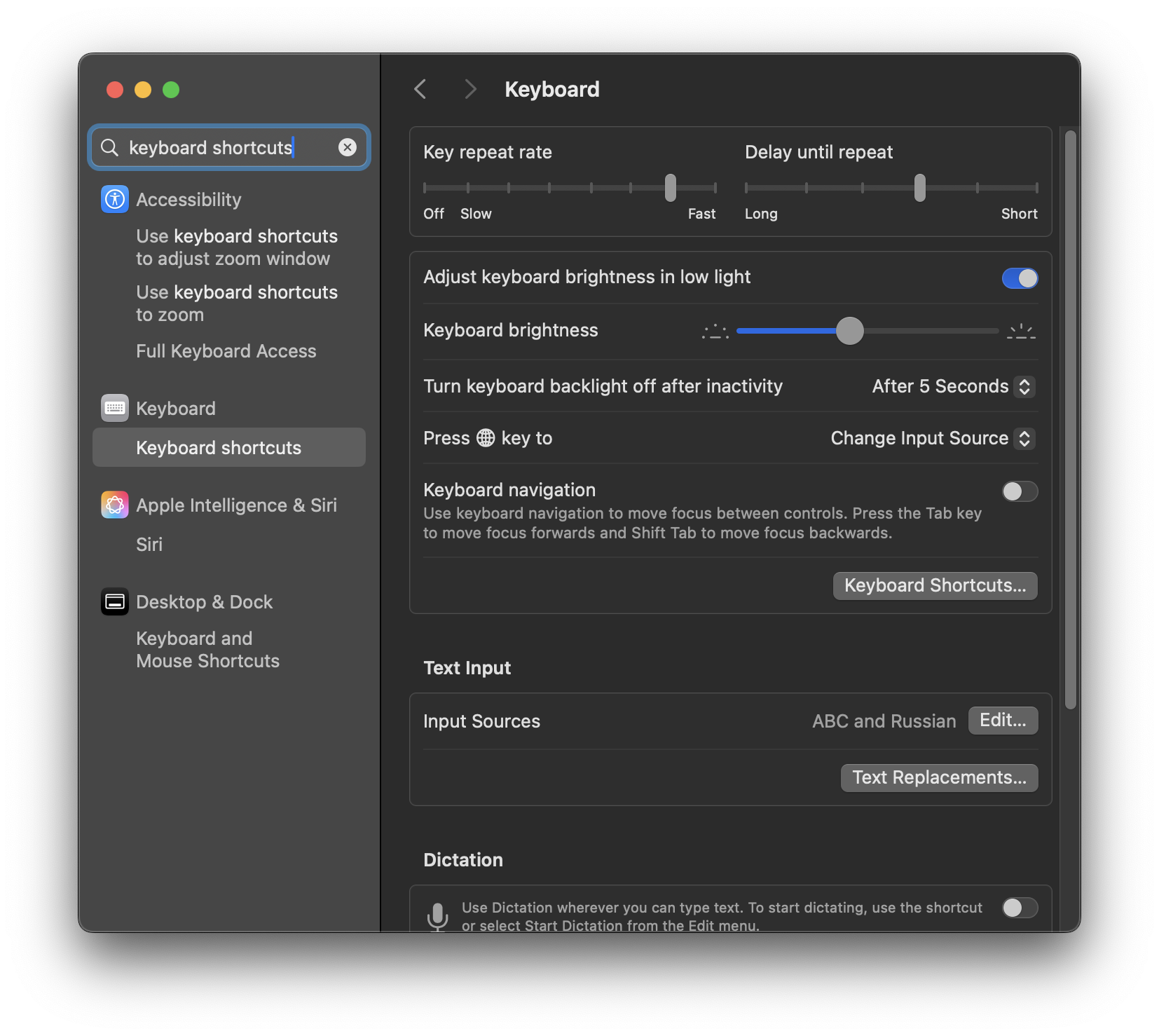Click the Dictation microphone icon
The image size is (1159, 1036).
(438, 916)
